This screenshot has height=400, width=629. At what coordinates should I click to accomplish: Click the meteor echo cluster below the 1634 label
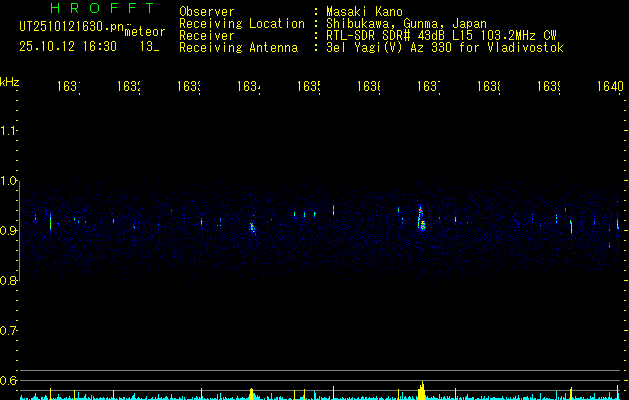coord(252,227)
